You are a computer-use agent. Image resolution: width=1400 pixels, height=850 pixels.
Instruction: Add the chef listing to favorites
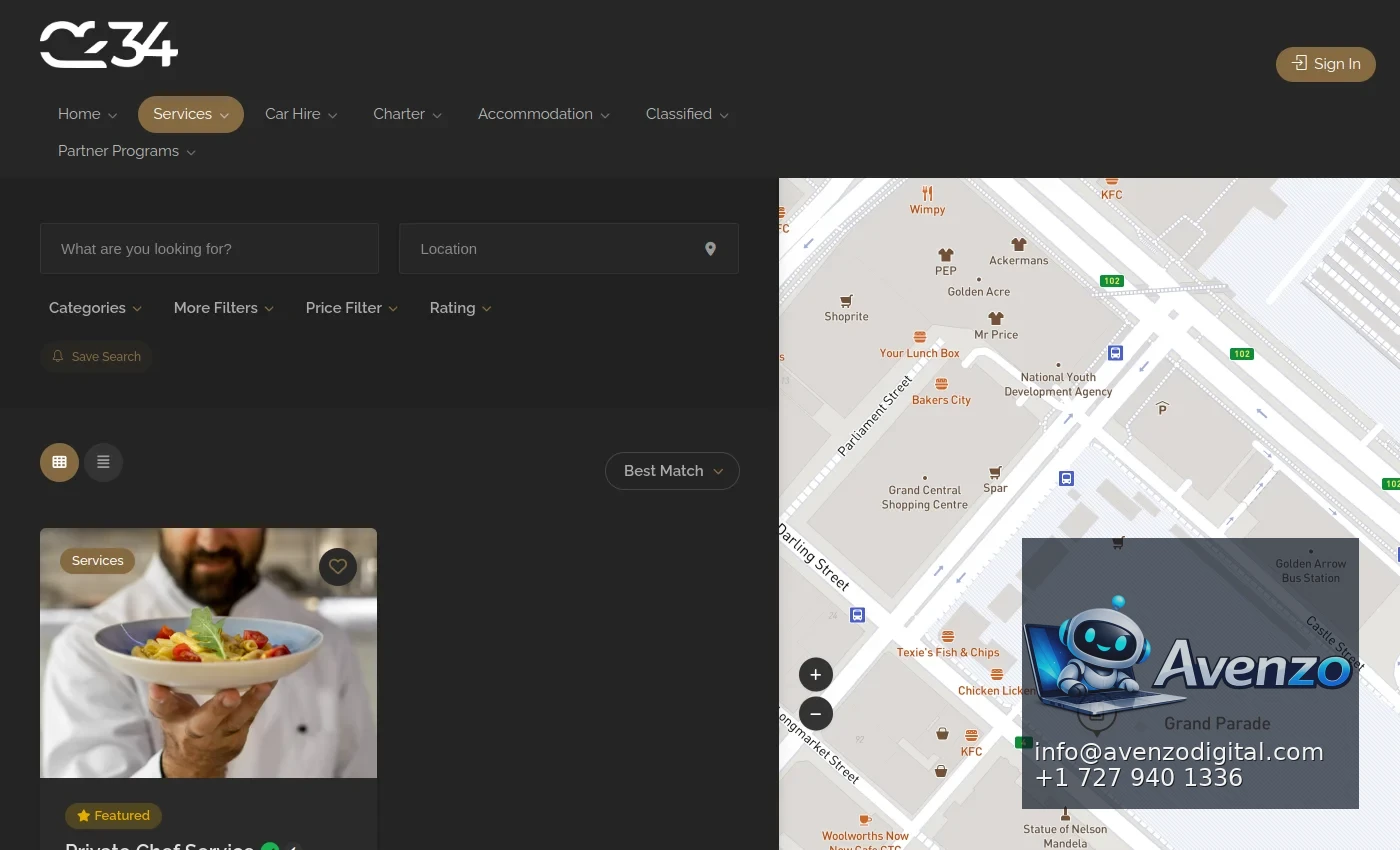coord(338,567)
